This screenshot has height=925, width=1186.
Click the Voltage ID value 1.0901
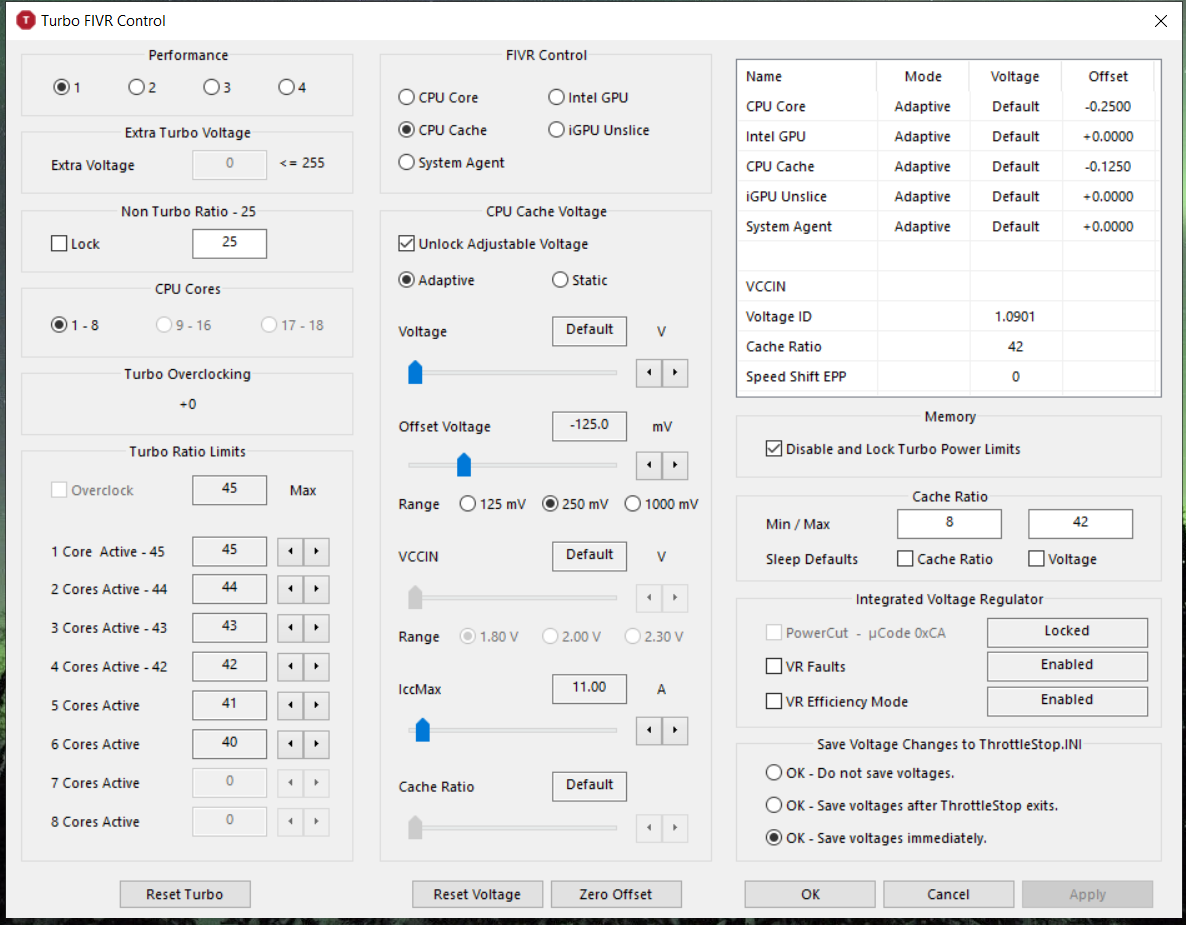click(x=1015, y=316)
